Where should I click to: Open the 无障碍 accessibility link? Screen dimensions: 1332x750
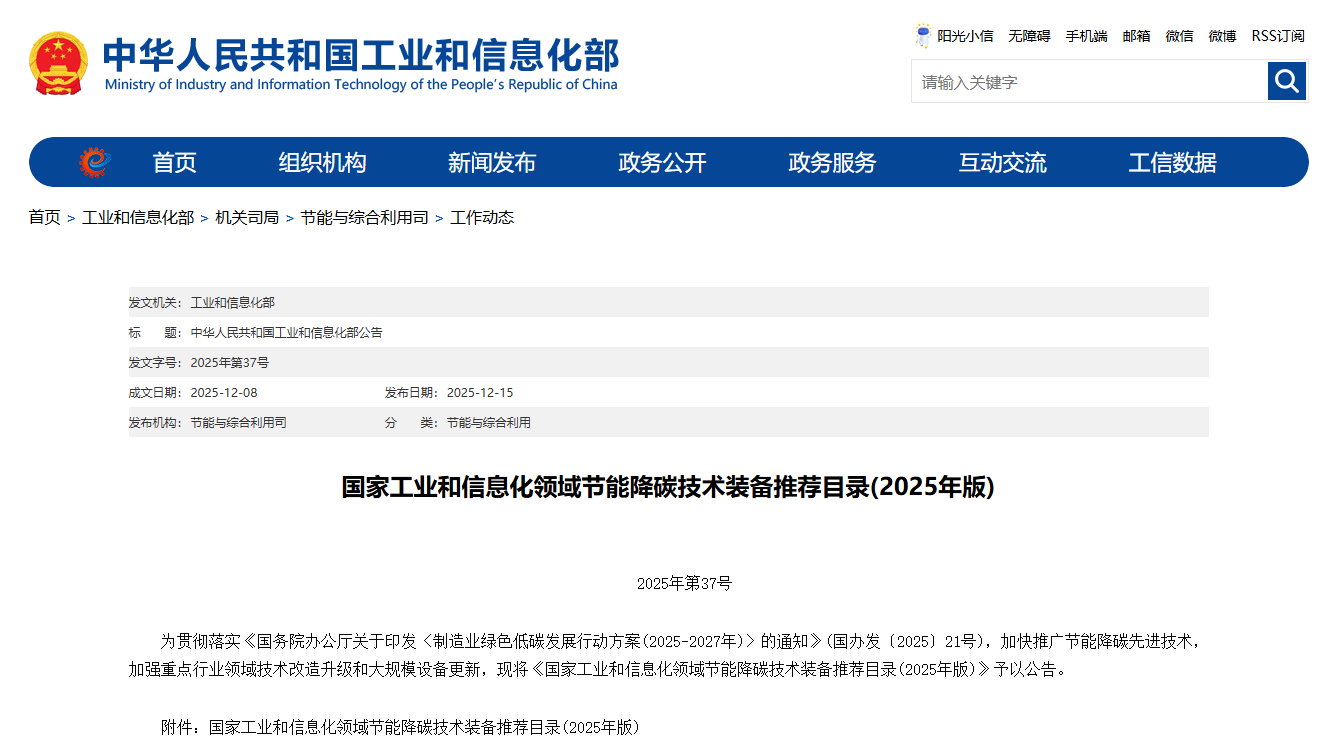point(1029,36)
